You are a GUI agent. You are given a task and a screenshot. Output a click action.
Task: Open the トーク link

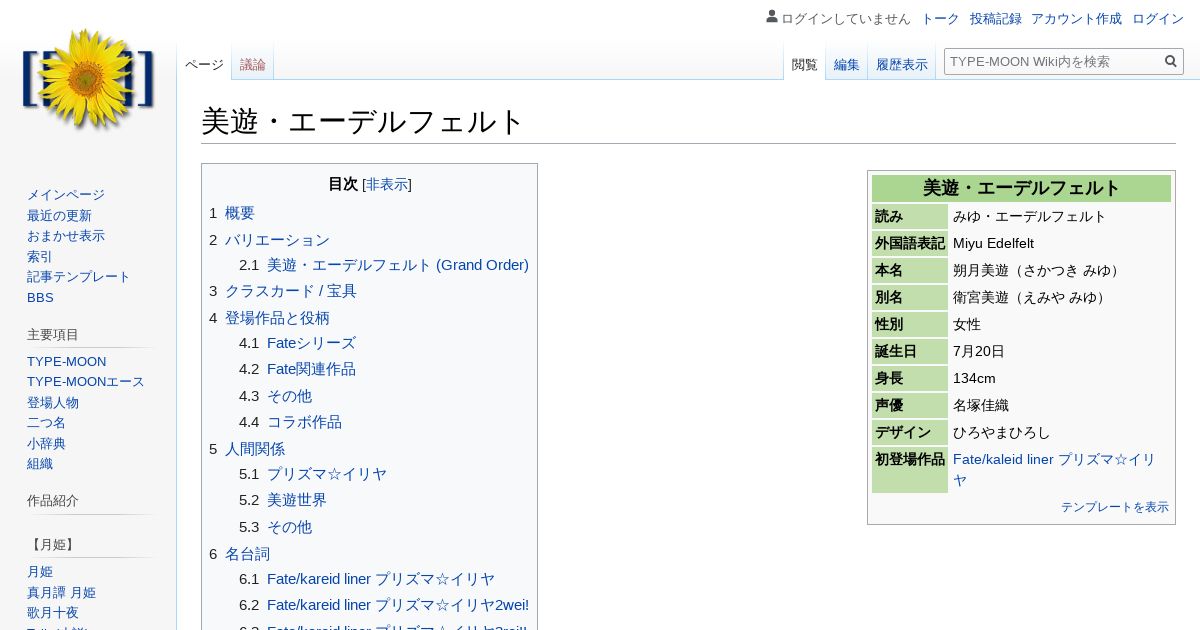940,18
